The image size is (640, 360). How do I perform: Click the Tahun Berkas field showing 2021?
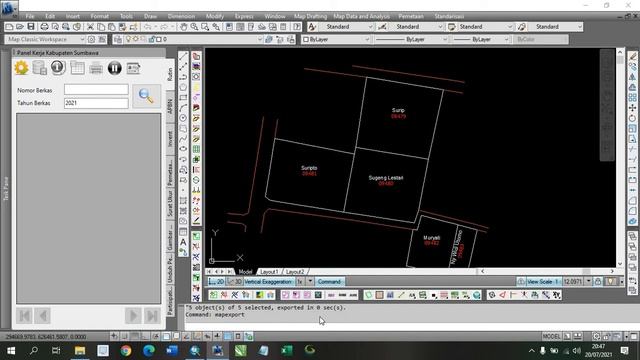96,103
